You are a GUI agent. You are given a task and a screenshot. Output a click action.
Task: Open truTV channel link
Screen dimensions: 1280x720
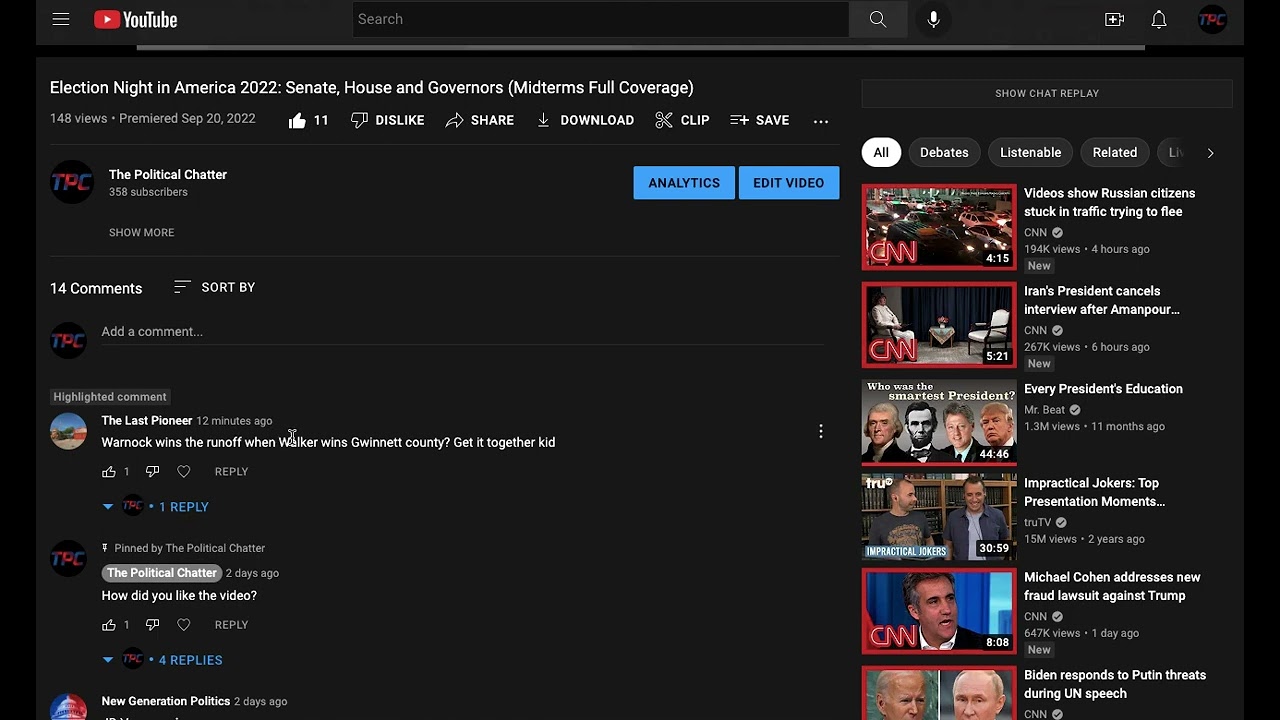click(x=1037, y=522)
